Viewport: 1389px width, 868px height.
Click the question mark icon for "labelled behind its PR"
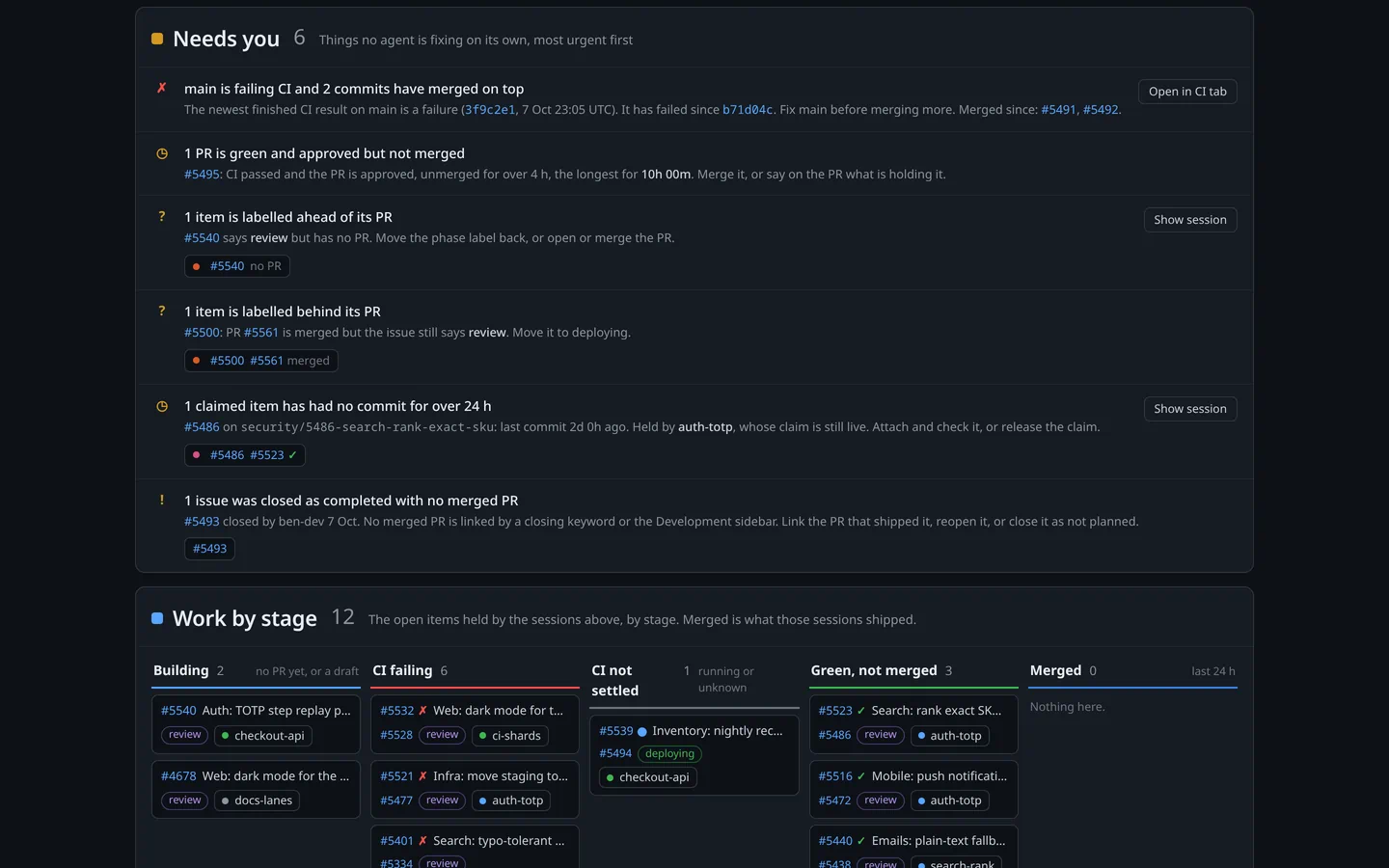click(162, 312)
